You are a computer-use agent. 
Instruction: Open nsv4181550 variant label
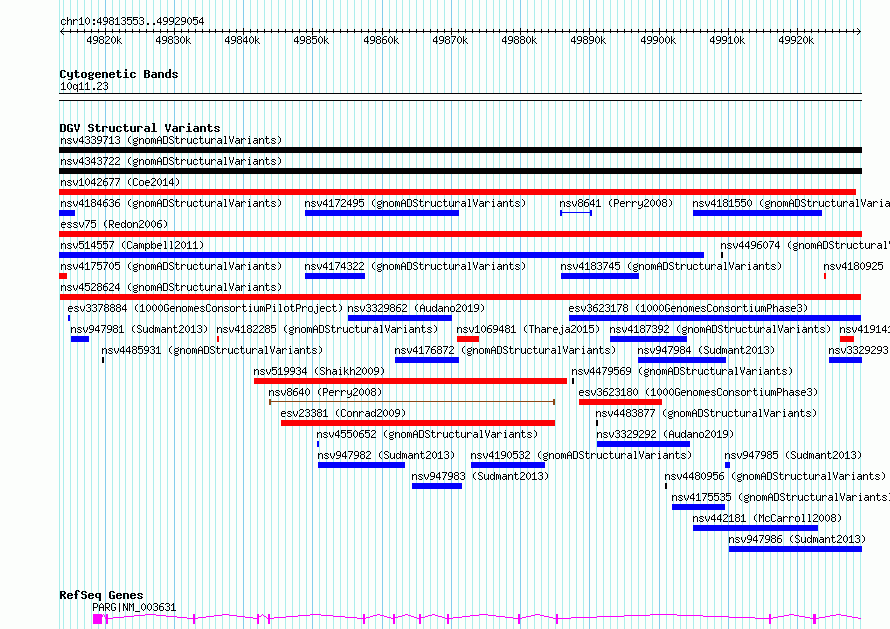coord(791,203)
